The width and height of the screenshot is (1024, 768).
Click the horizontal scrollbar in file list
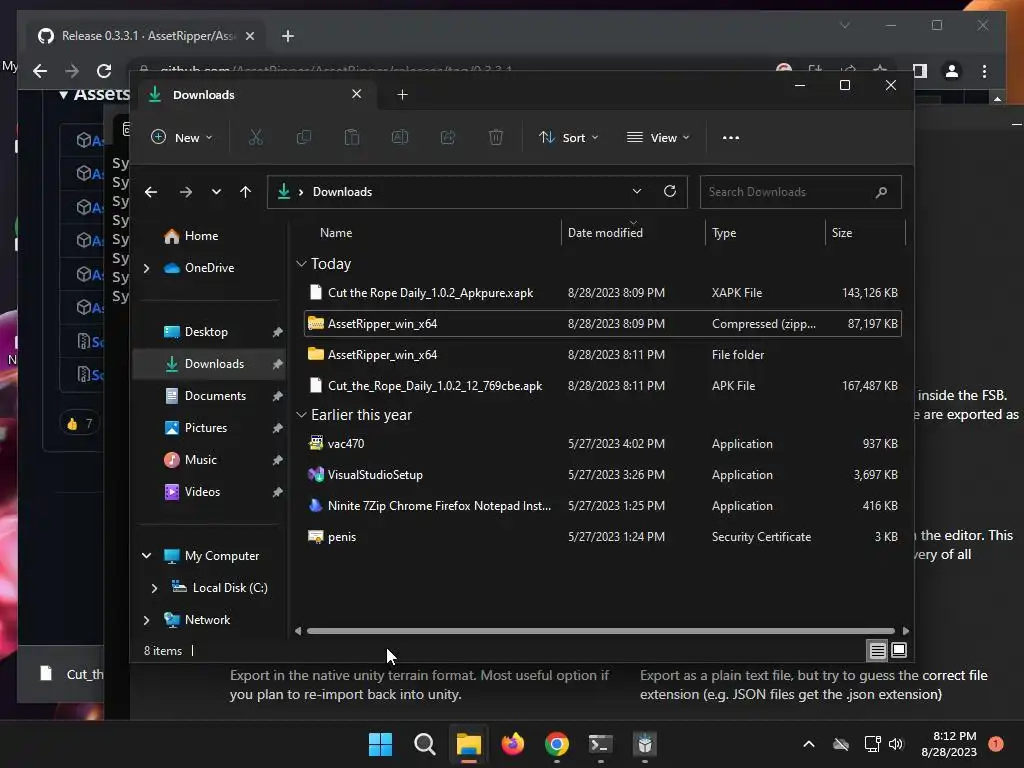coord(601,631)
